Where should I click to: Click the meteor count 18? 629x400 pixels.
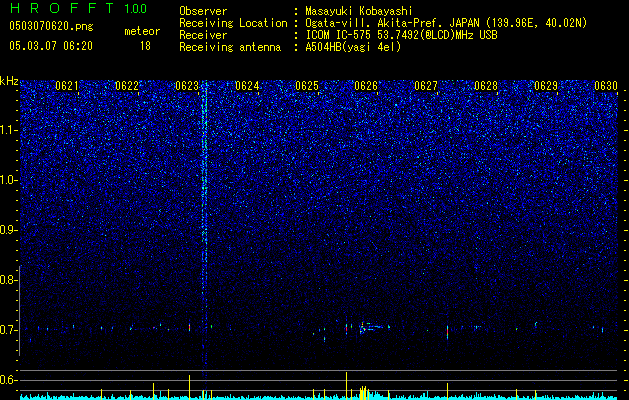[x=145, y=46]
